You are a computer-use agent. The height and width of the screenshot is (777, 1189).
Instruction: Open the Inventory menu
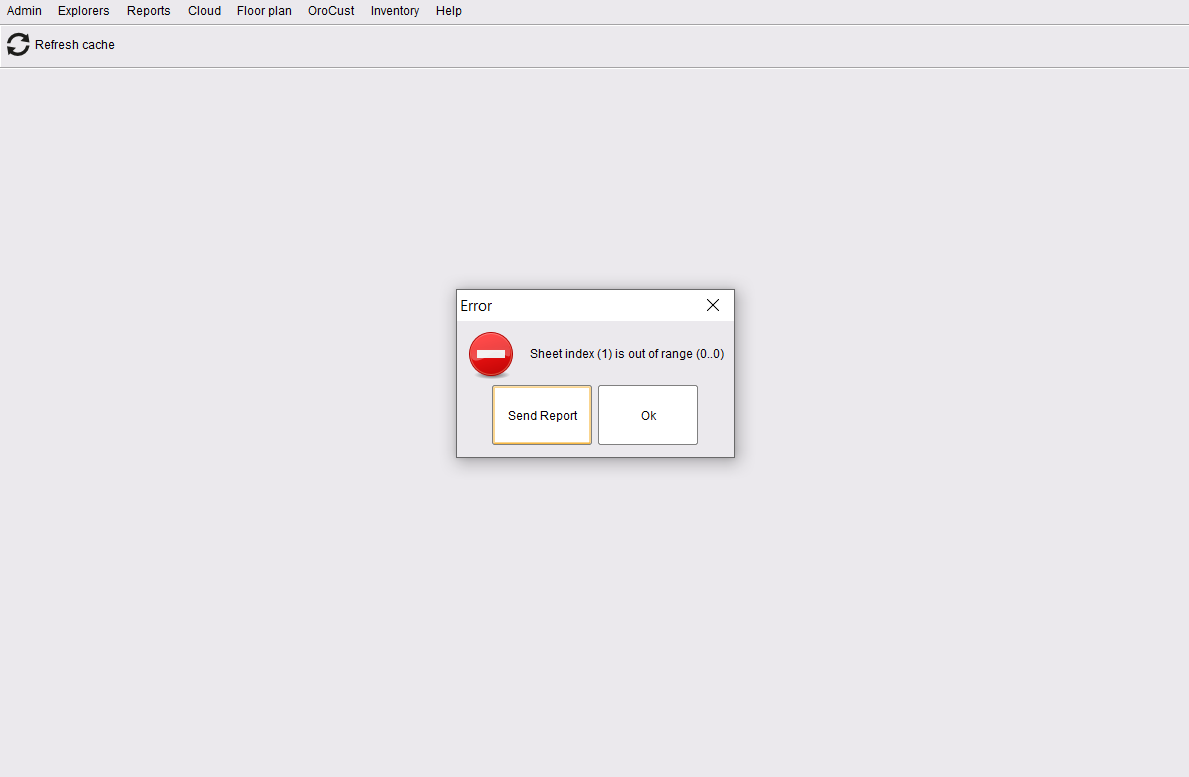(395, 11)
